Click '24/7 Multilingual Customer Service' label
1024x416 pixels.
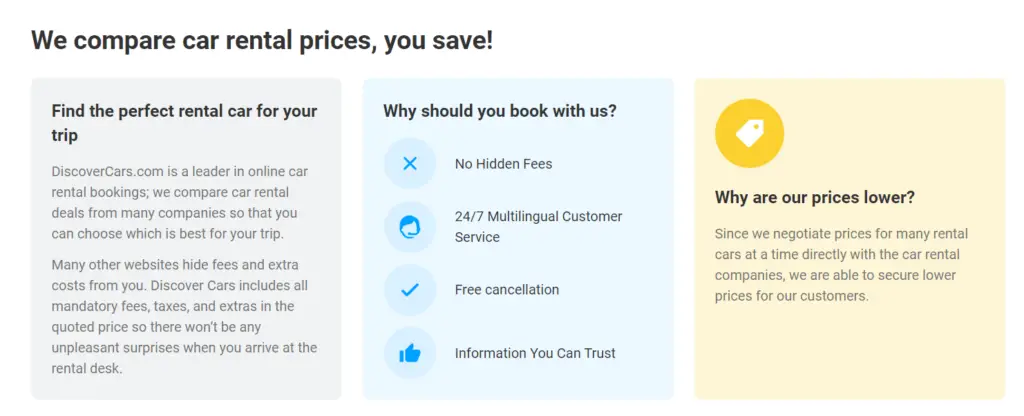pos(539,227)
